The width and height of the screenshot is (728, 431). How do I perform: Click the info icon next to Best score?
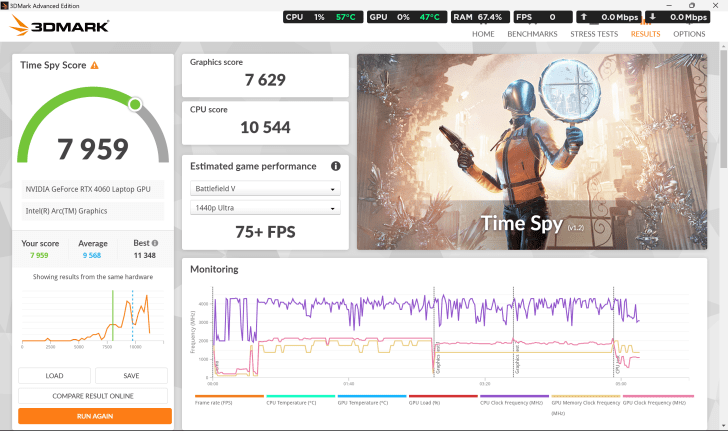155,243
